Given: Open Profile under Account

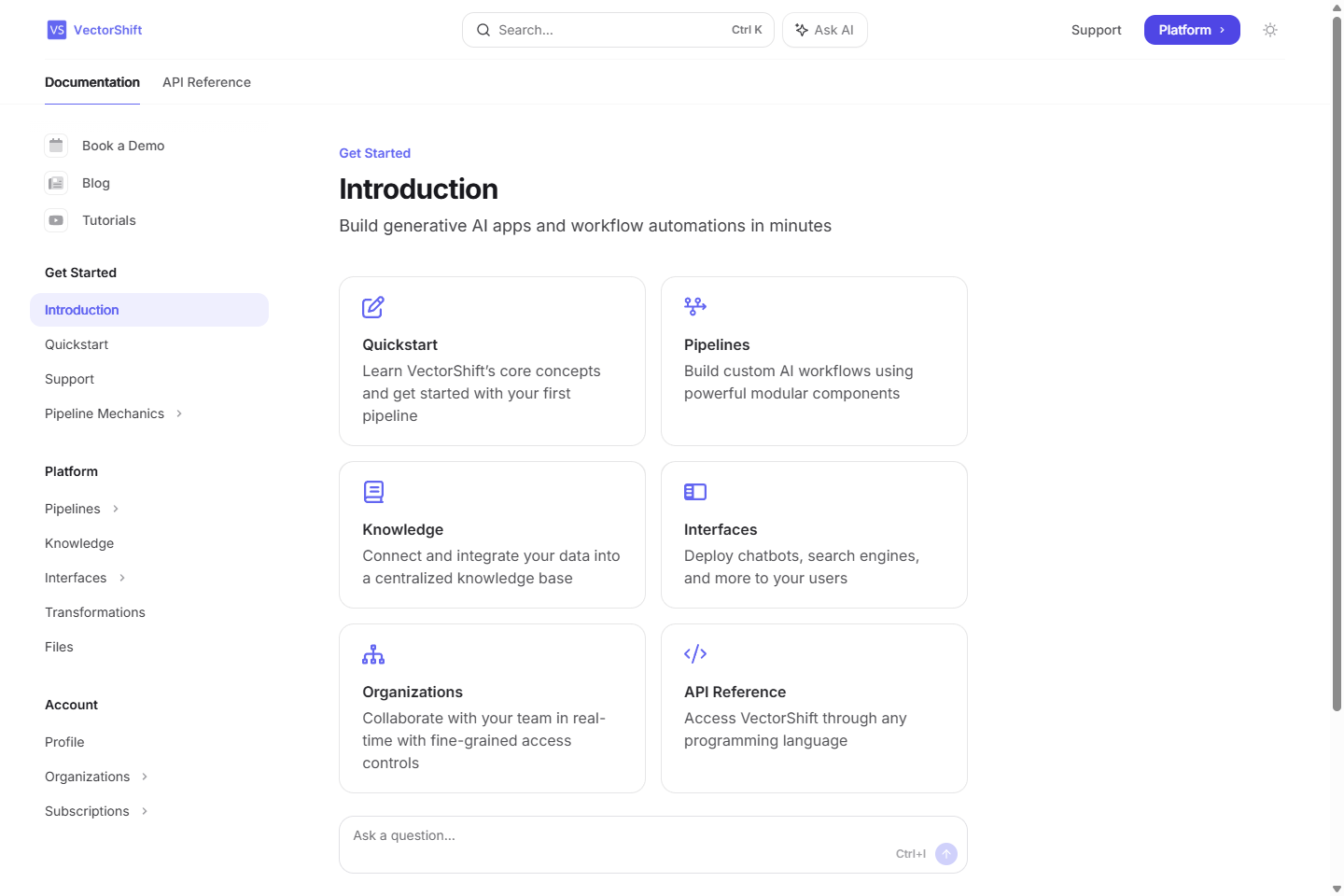Looking at the screenshot, I should click(64, 742).
